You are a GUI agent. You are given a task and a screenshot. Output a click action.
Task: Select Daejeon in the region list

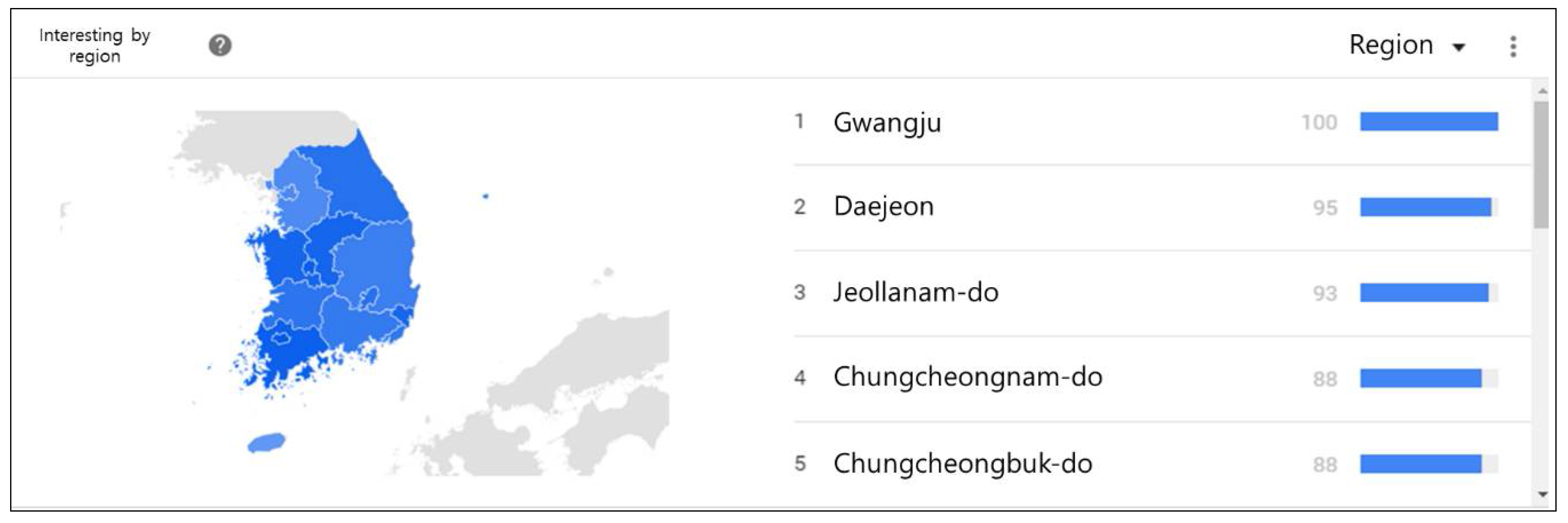[883, 207]
